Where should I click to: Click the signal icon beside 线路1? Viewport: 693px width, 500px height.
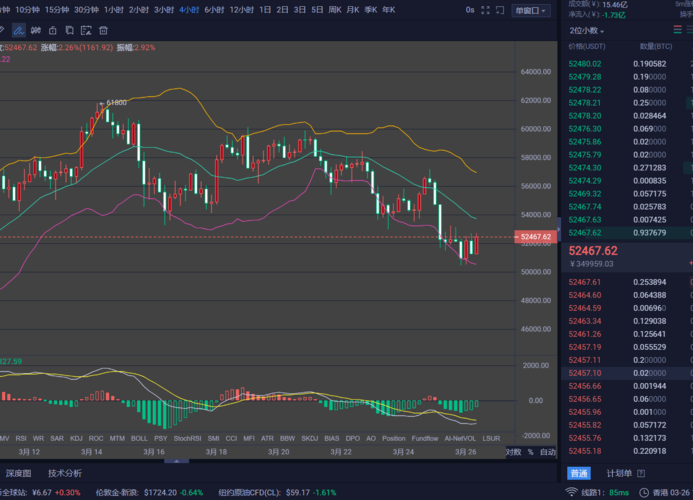pyautogui.click(x=571, y=492)
